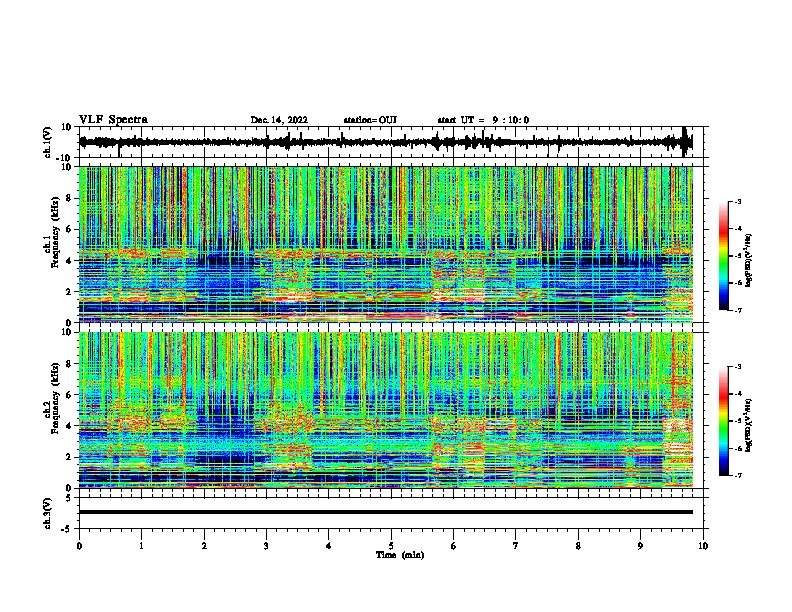
Task: Click the ch.1 spectrogram color scale bar
Action: point(724,256)
